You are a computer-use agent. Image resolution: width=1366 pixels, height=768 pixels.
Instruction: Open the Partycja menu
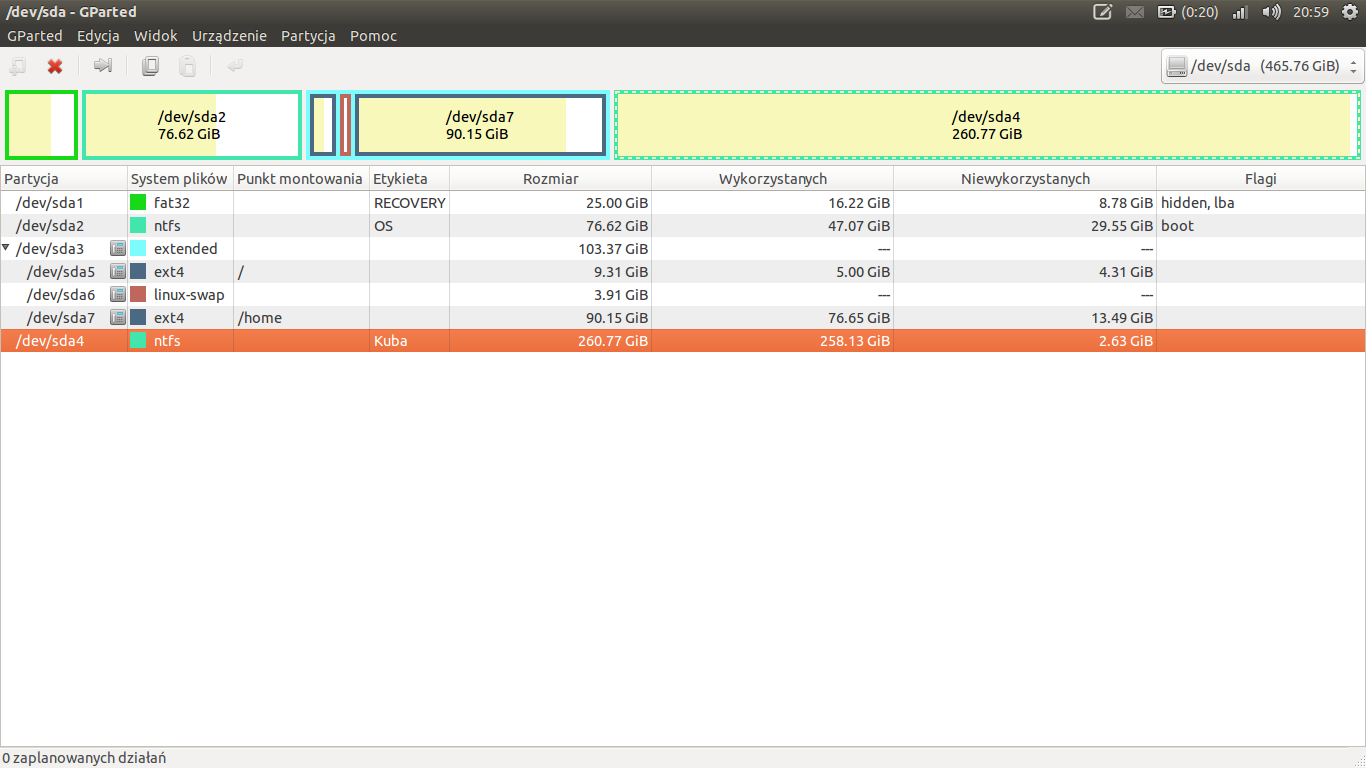308,36
